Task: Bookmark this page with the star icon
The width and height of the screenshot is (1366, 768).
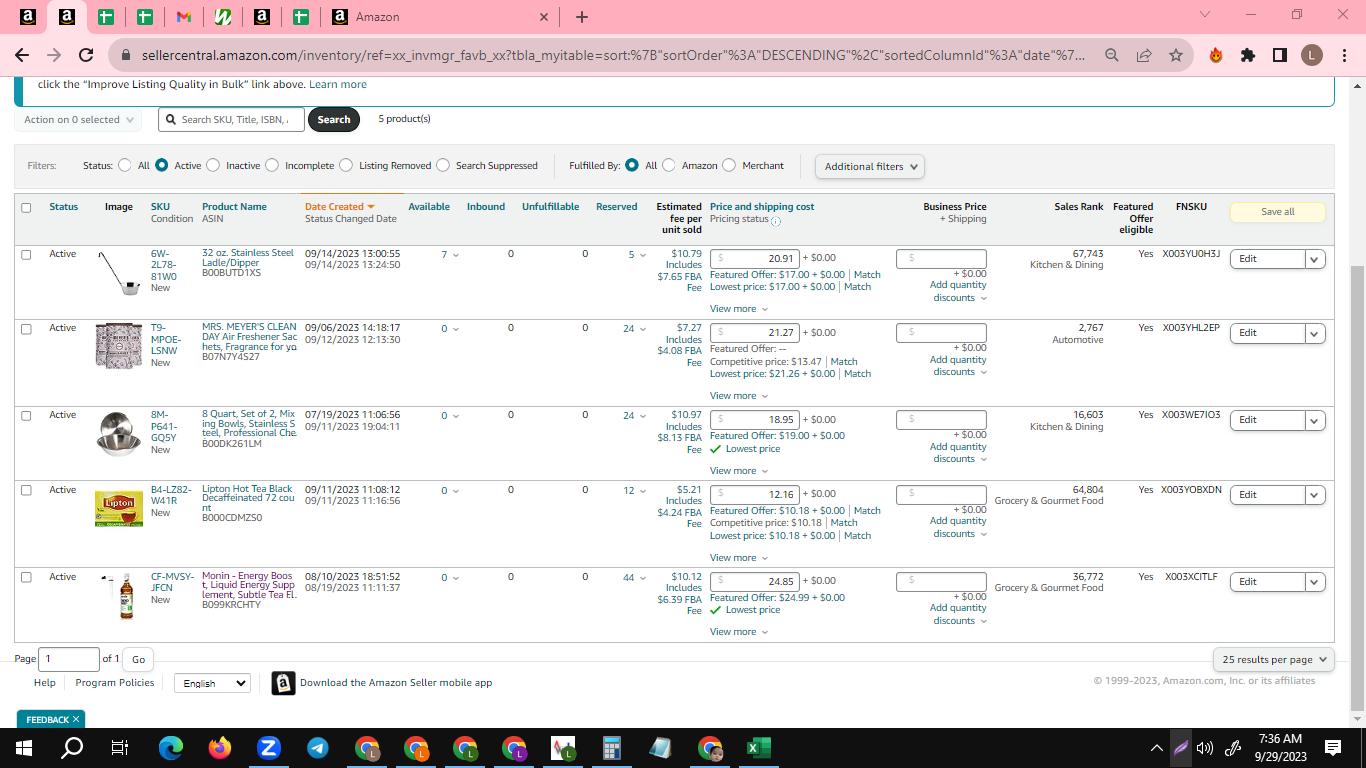Action: (1176, 56)
